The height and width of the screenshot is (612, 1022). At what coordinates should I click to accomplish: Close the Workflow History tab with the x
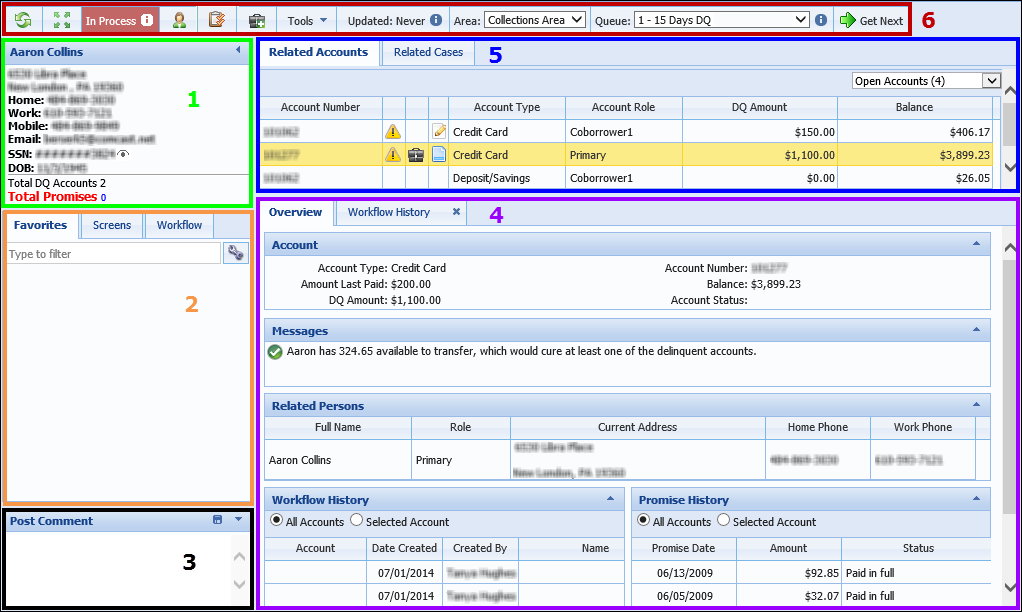click(456, 211)
